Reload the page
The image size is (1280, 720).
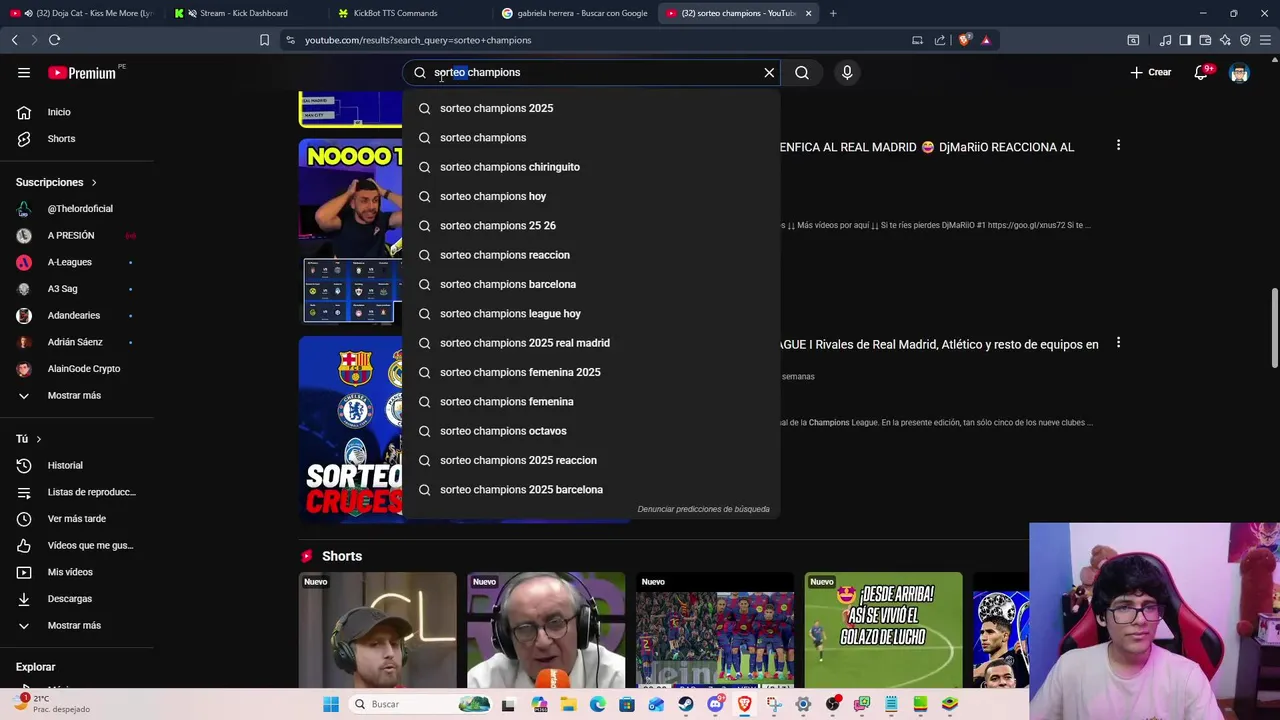(54, 40)
